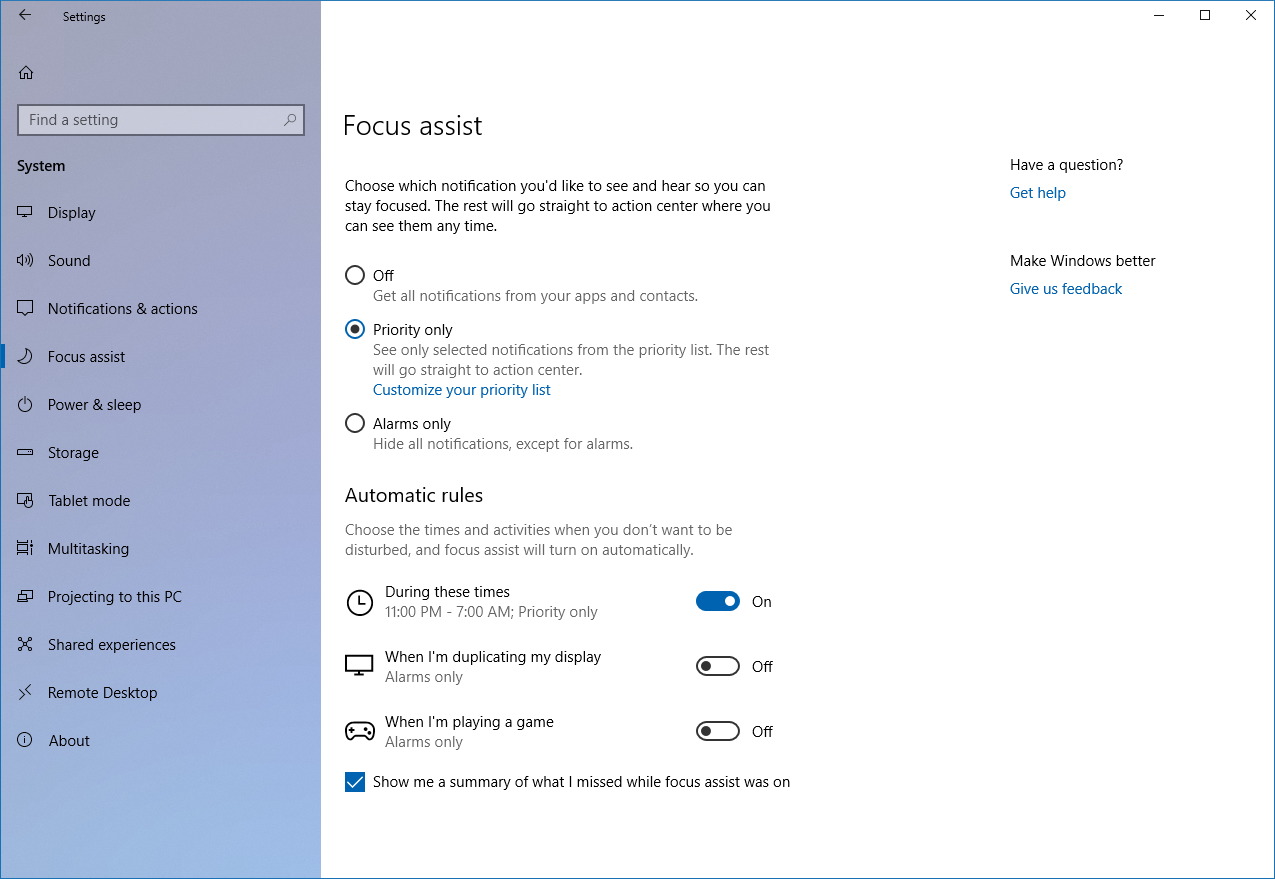Click the Tablet mode icon
The height and width of the screenshot is (879, 1275).
pyautogui.click(x=26, y=501)
